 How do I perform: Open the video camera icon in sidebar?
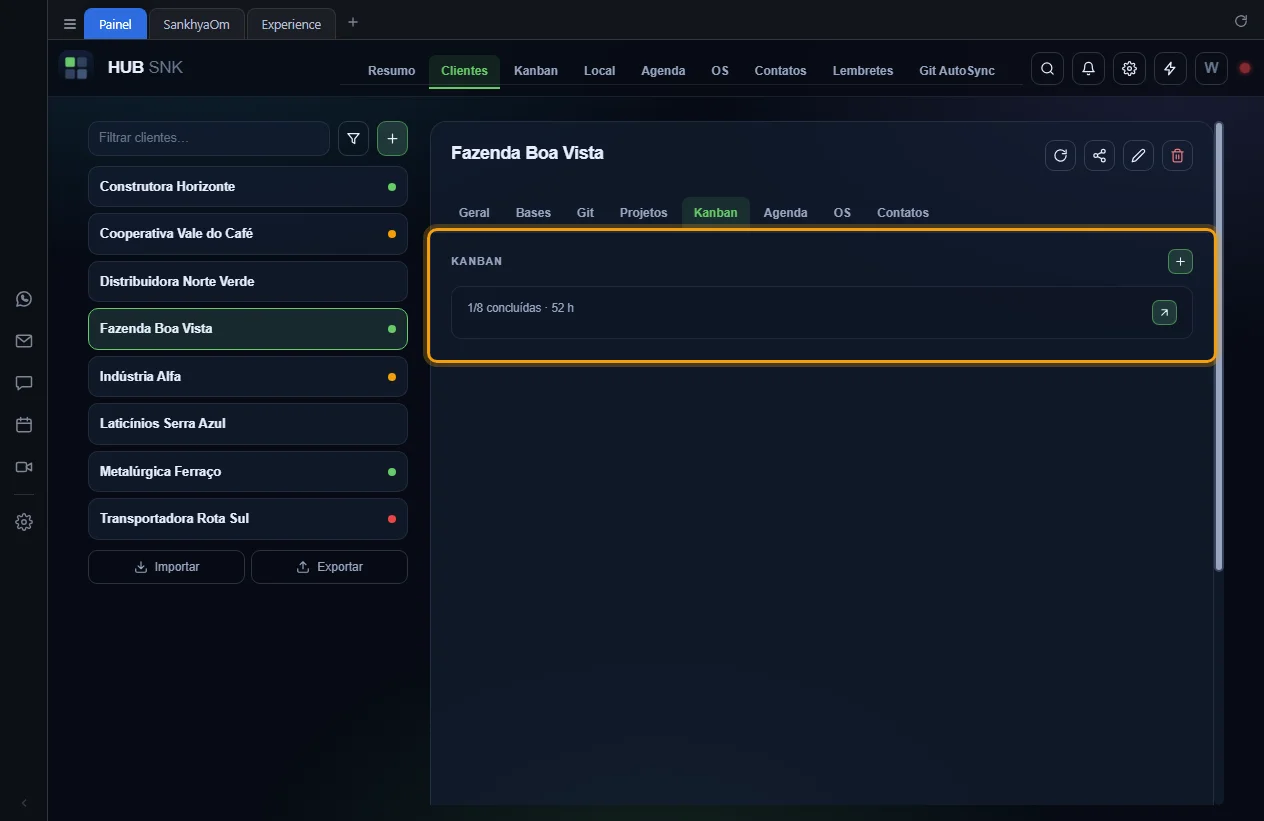click(x=24, y=467)
